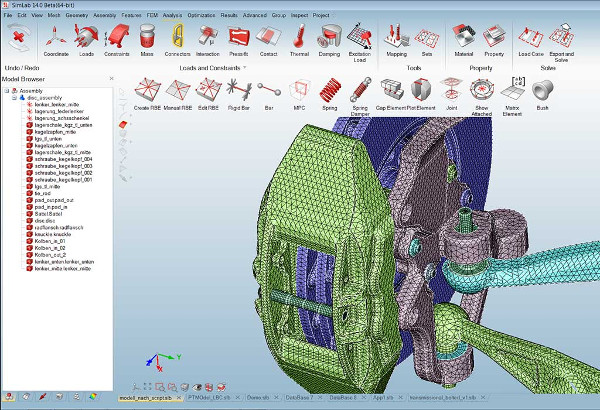Click the Export and Solve icon
This screenshot has height=410, width=600.
(561, 40)
